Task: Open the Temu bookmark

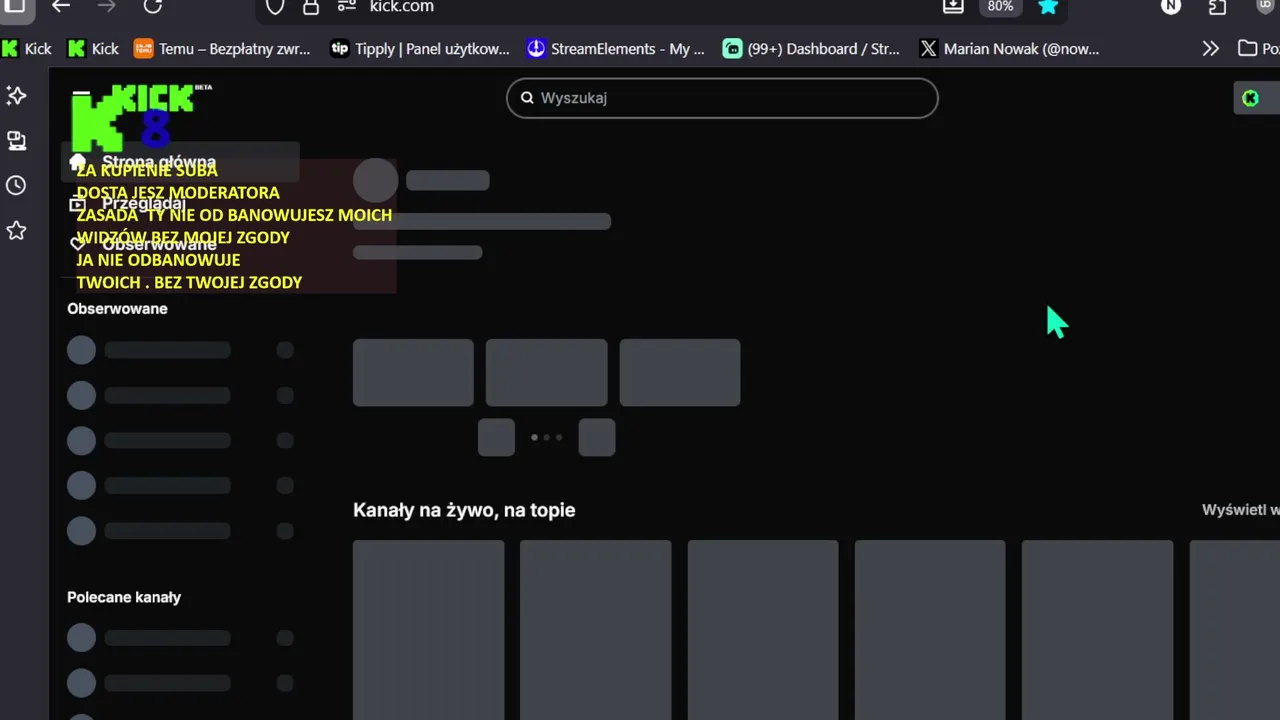Action: pos(222,48)
